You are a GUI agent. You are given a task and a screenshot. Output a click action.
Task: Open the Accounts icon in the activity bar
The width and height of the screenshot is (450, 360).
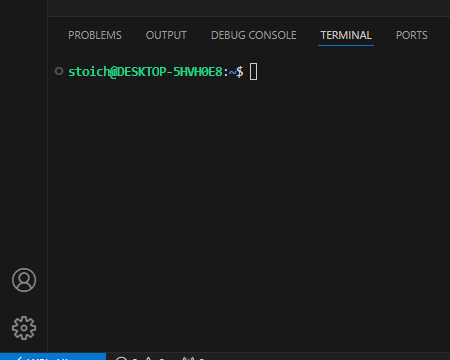(x=24, y=280)
